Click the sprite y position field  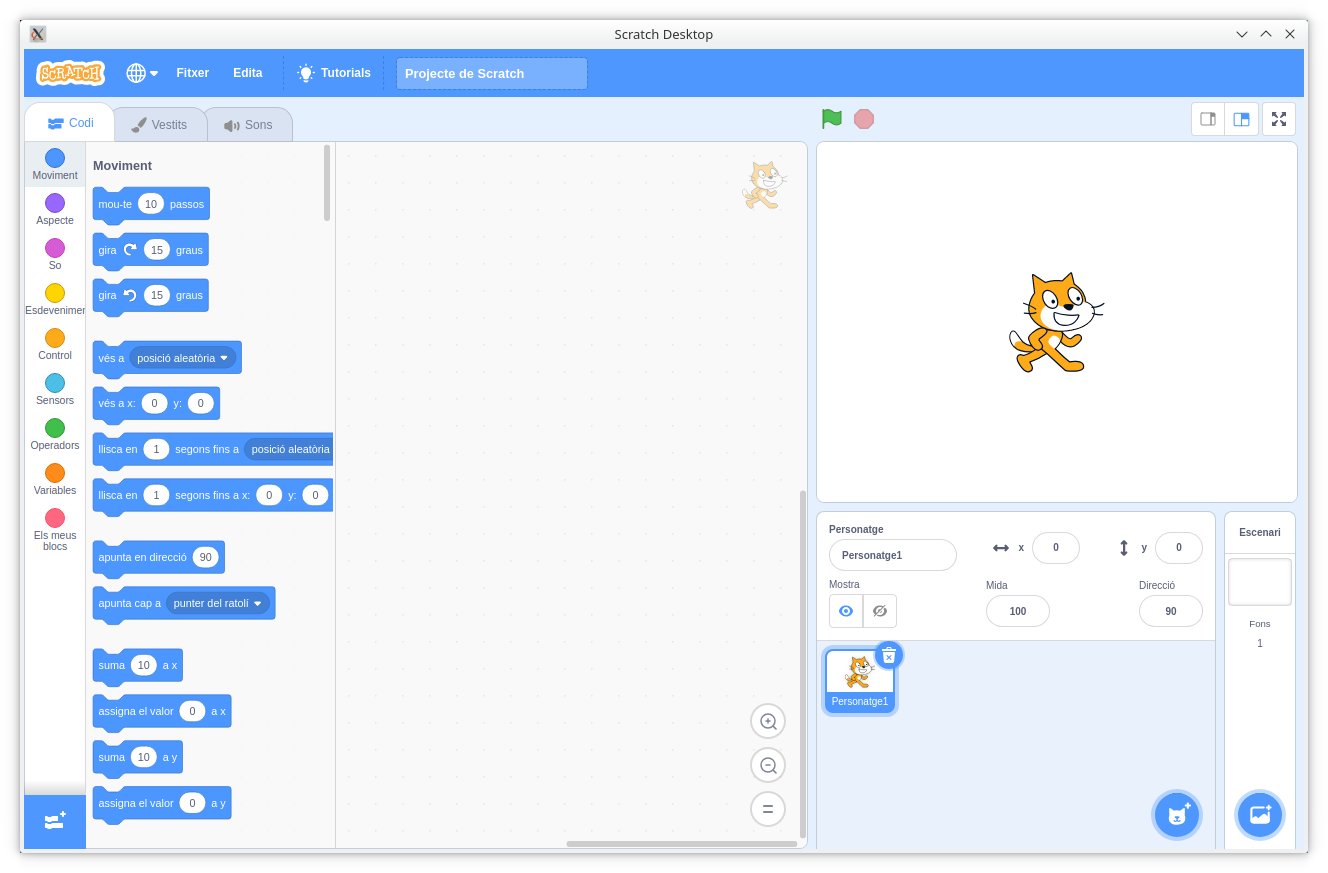pos(1179,548)
